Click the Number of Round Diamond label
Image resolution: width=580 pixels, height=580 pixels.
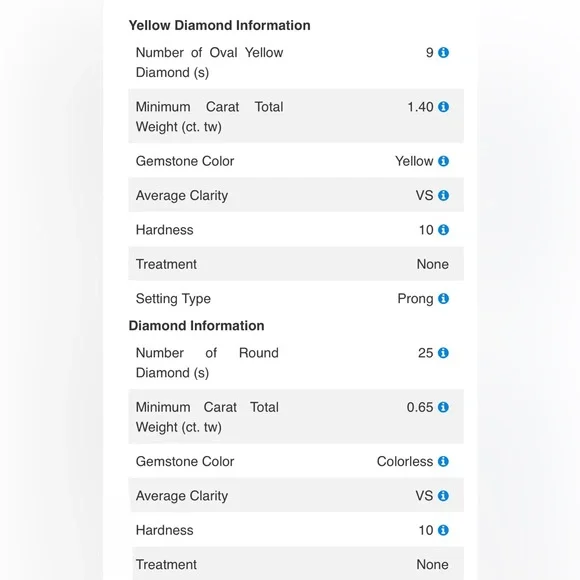click(x=207, y=363)
